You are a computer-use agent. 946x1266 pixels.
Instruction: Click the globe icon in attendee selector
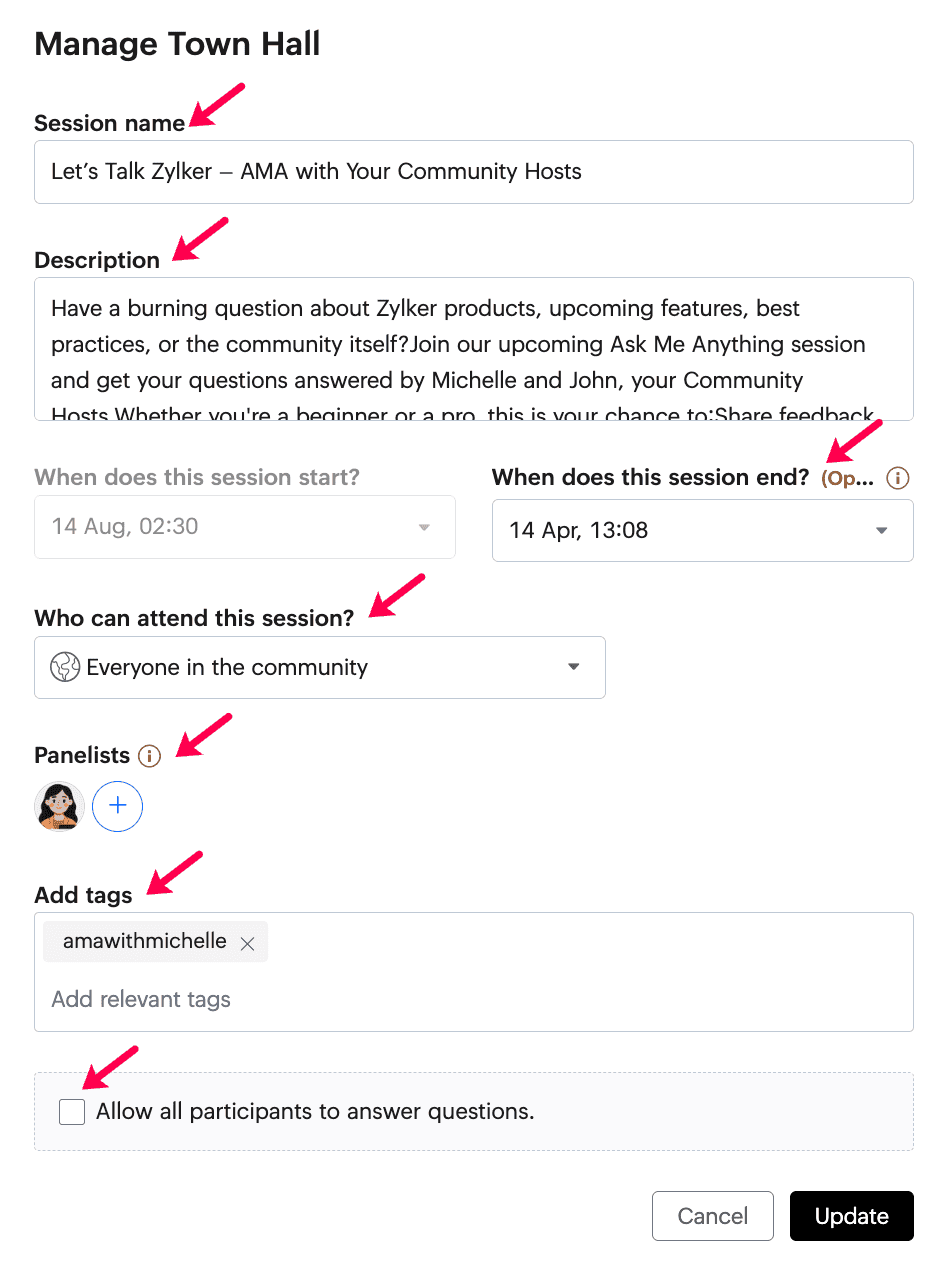[65, 667]
